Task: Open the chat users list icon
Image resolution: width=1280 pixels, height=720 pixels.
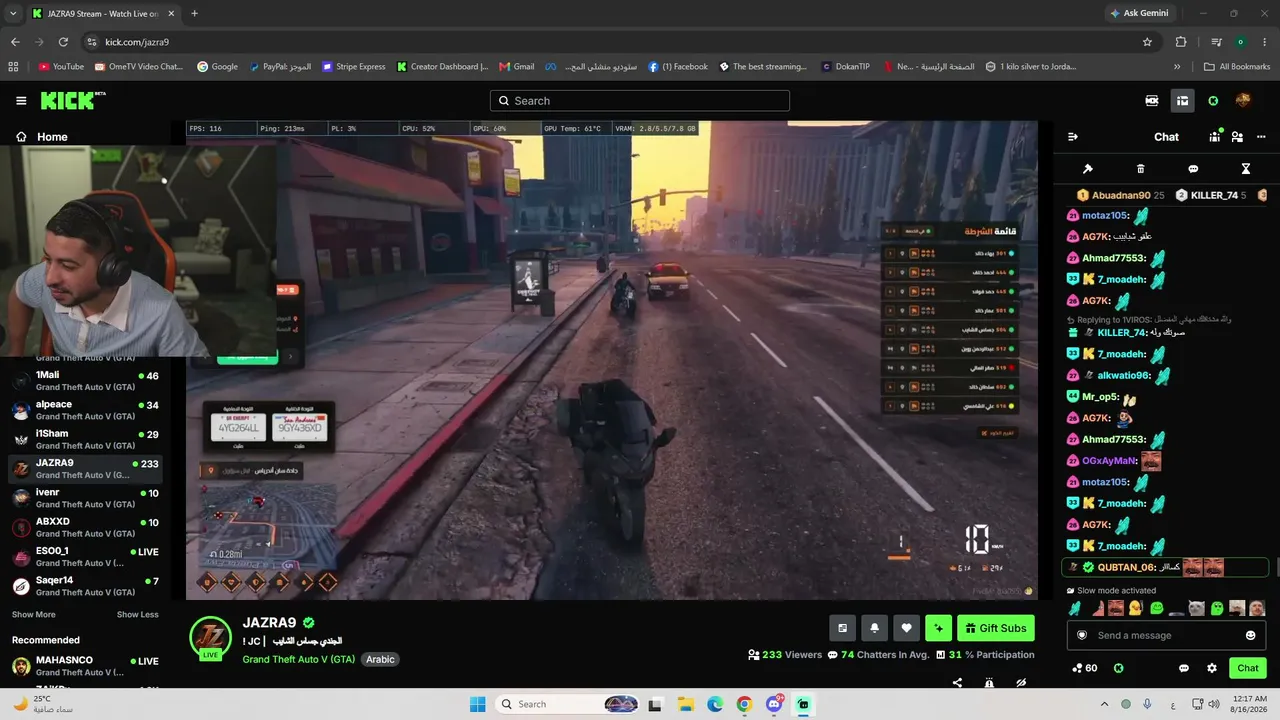Action: coord(1237,137)
